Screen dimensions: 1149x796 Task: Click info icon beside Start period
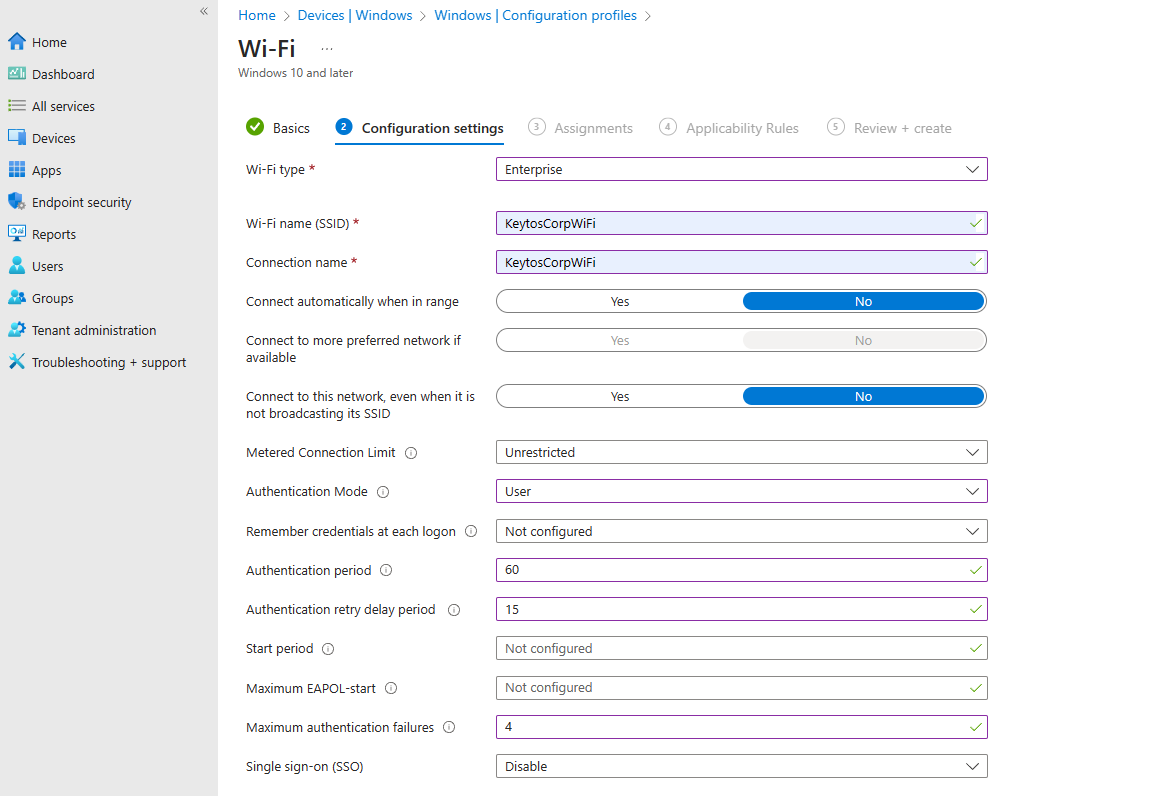click(328, 649)
